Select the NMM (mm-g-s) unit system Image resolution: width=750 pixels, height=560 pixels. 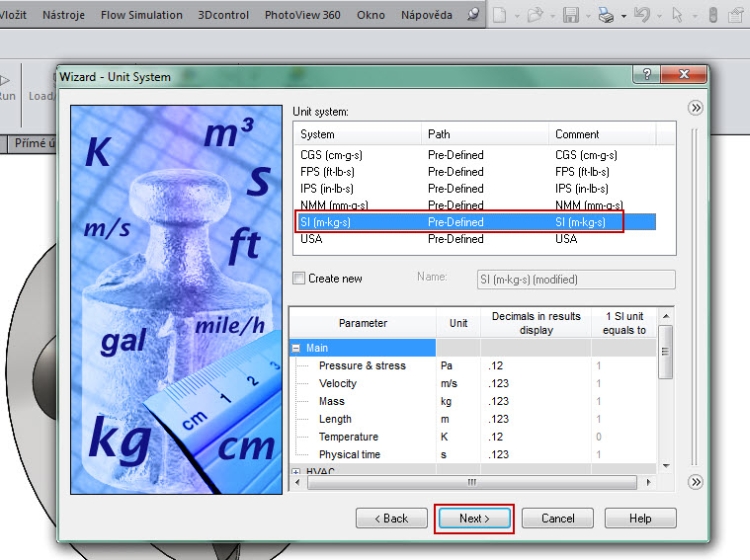(474, 205)
